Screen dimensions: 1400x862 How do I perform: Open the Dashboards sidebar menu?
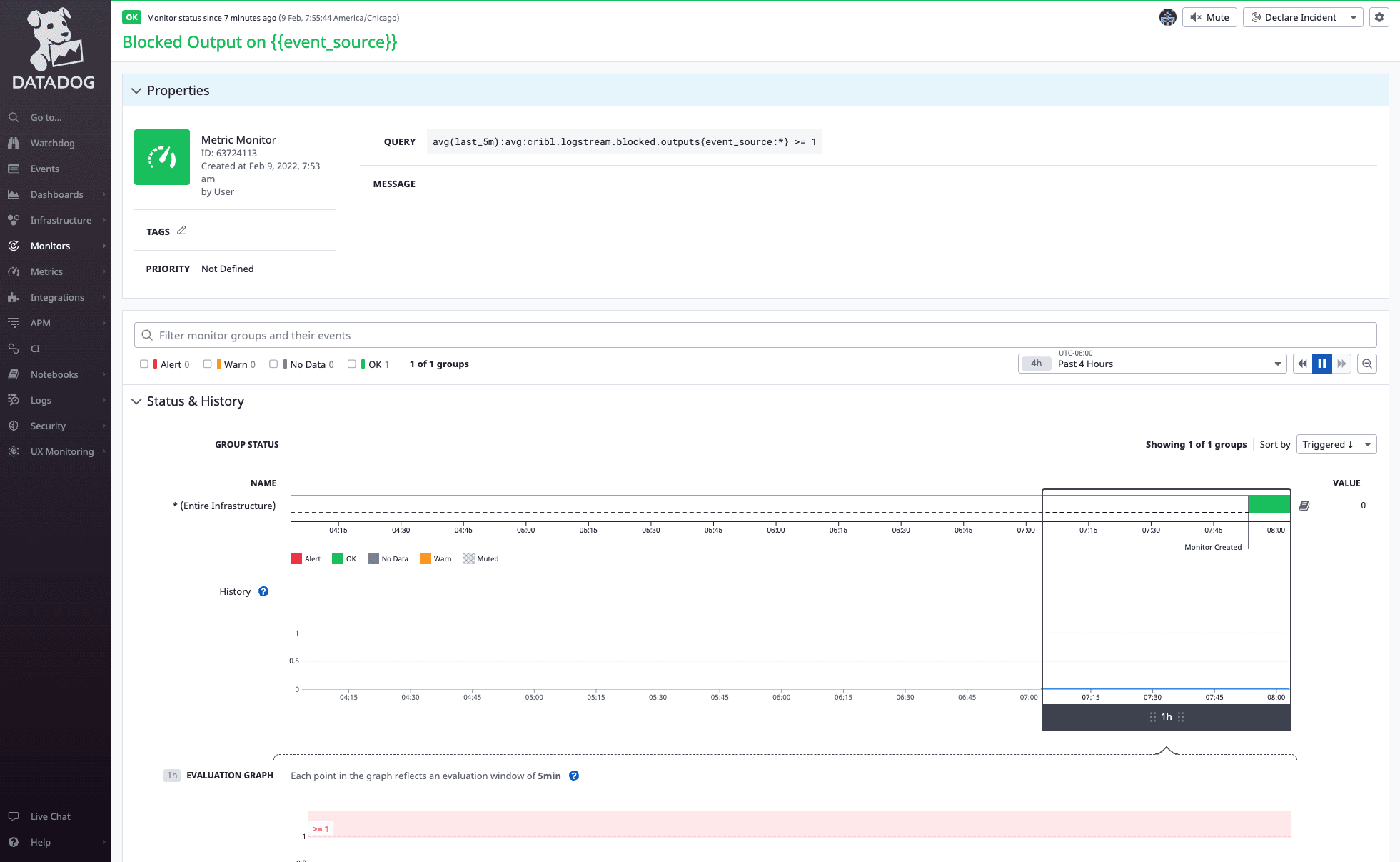(56, 194)
